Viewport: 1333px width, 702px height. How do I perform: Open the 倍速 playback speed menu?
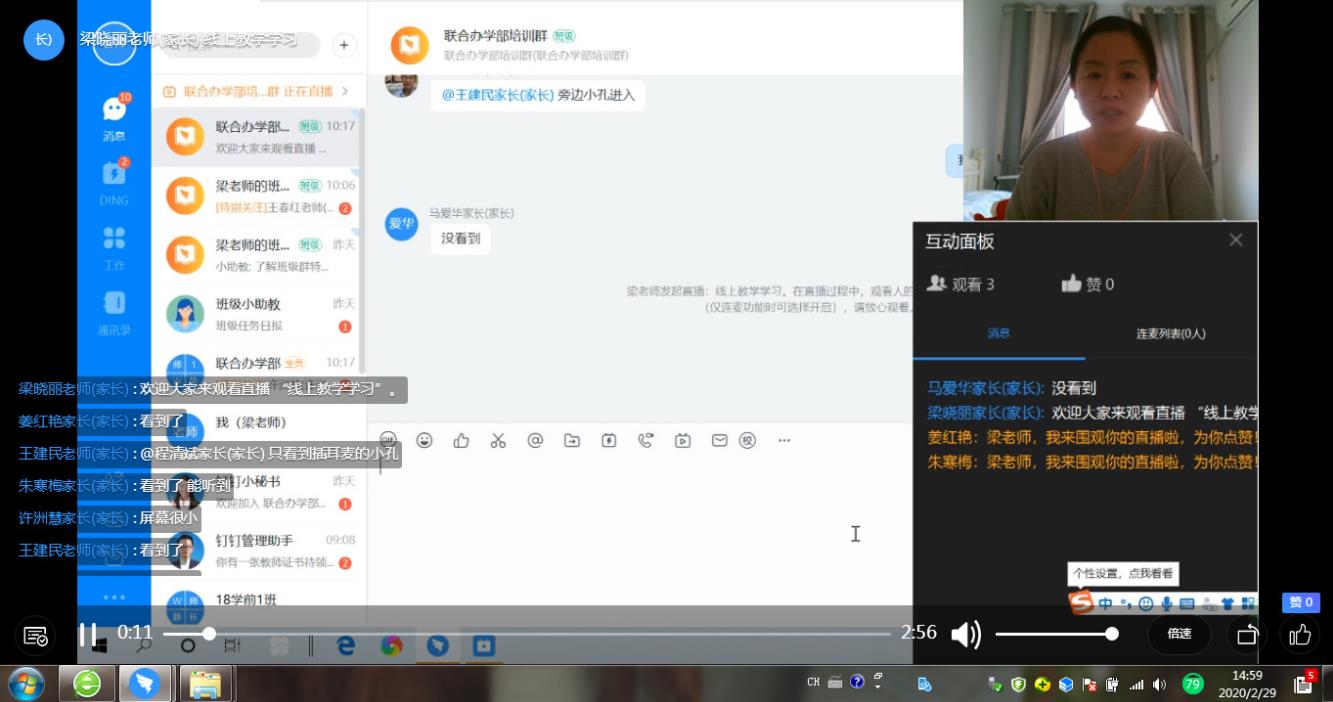coord(1179,634)
